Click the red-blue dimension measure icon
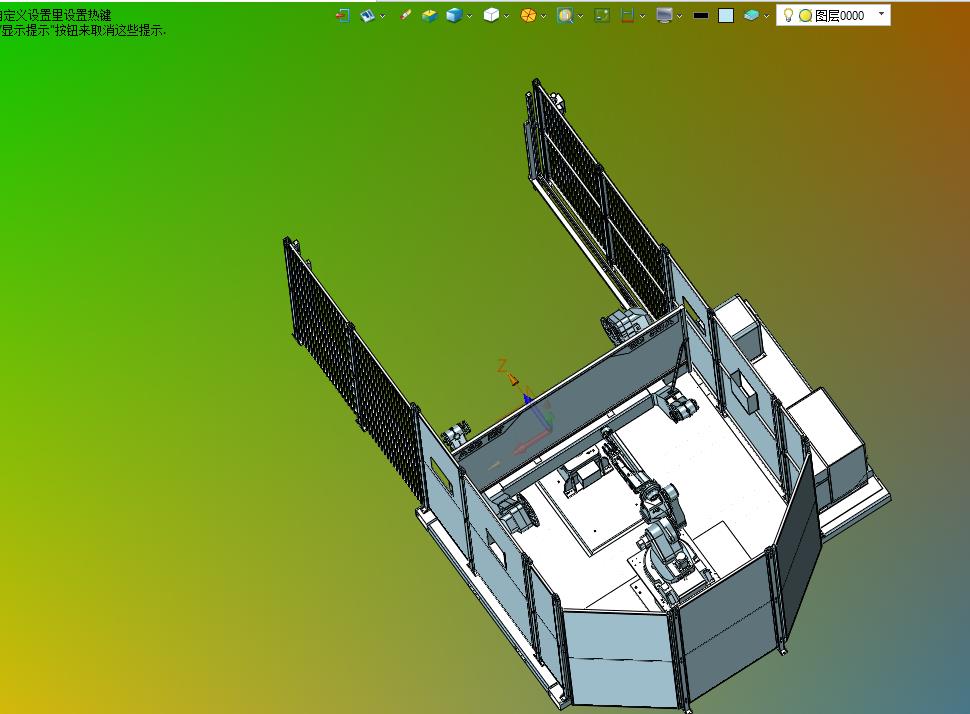Image resolution: width=970 pixels, height=714 pixels. click(627, 15)
